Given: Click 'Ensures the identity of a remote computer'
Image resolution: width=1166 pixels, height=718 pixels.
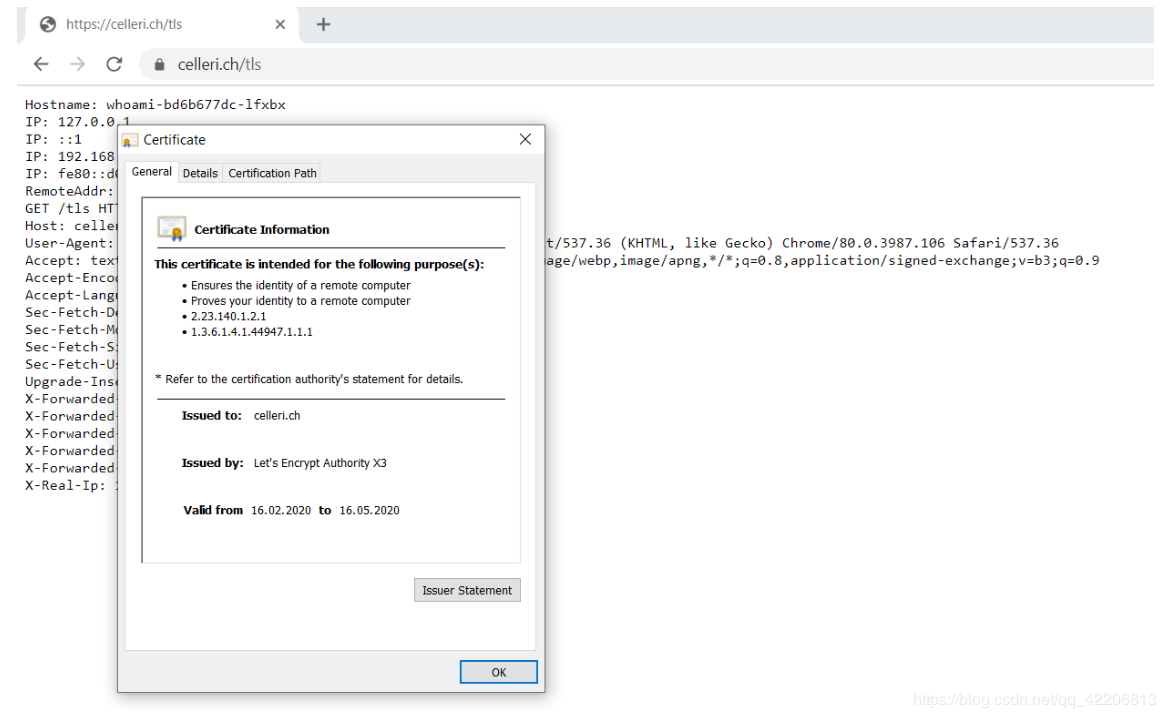Looking at the screenshot, I should [300, 285].
